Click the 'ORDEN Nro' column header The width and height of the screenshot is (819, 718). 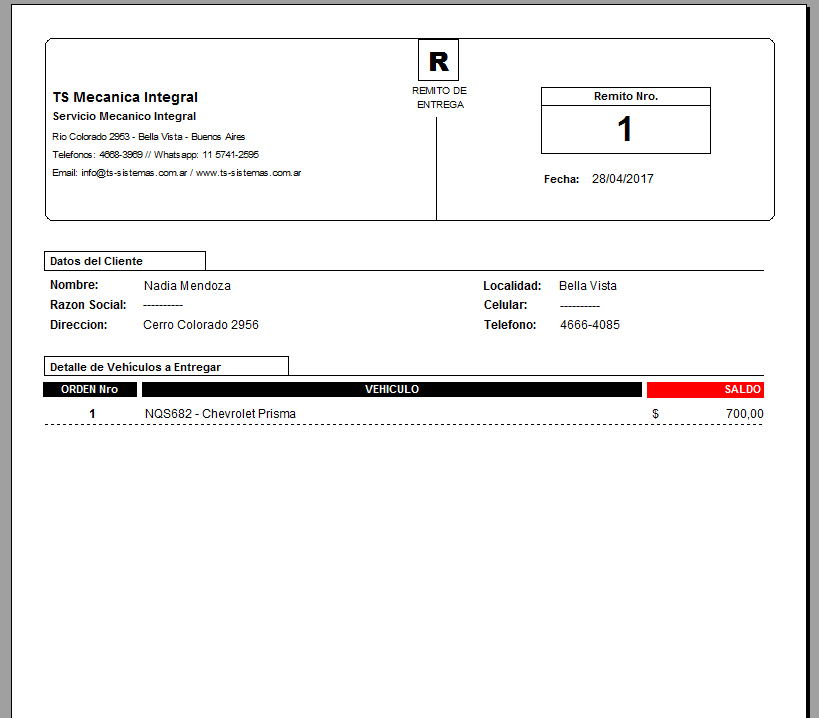pyautogui.click(x=90, y=390)
